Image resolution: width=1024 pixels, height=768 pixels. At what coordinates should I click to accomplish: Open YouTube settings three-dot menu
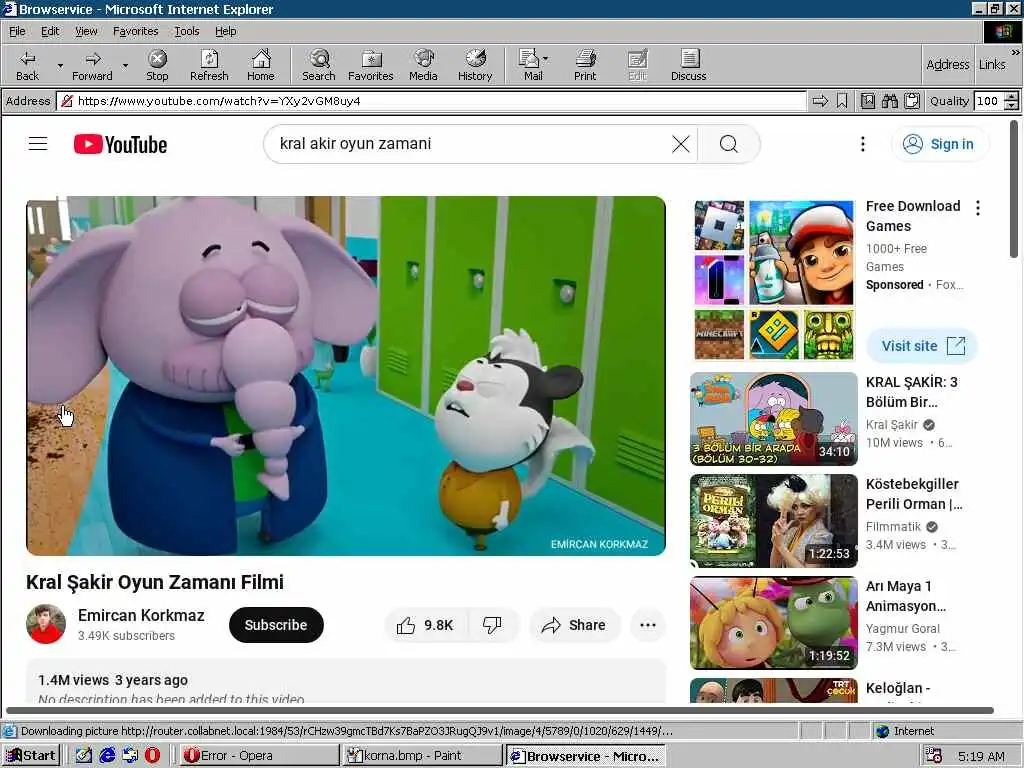click(x=863, y=144)
